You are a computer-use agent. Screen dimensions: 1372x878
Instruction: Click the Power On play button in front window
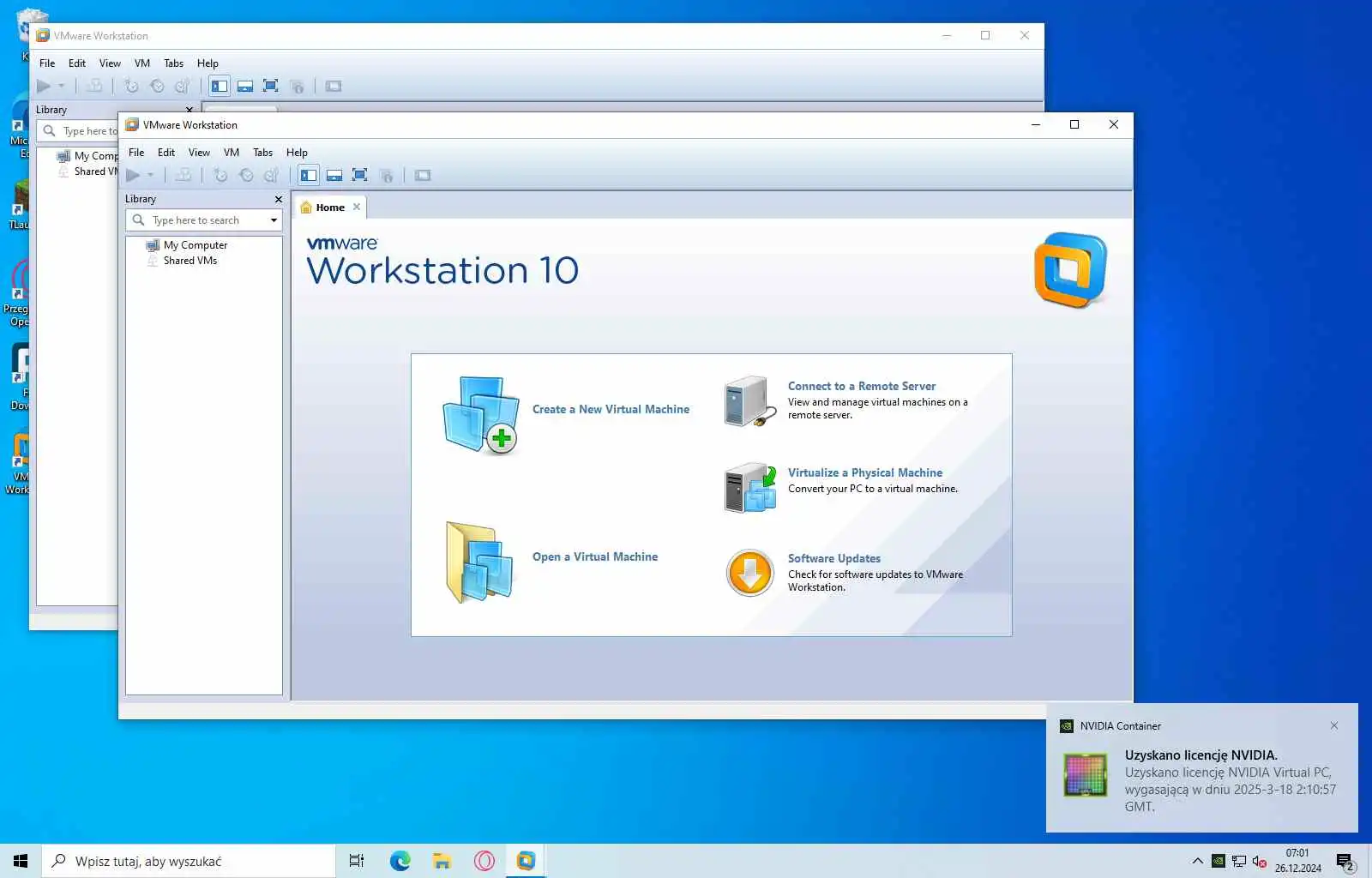point(133,176)
